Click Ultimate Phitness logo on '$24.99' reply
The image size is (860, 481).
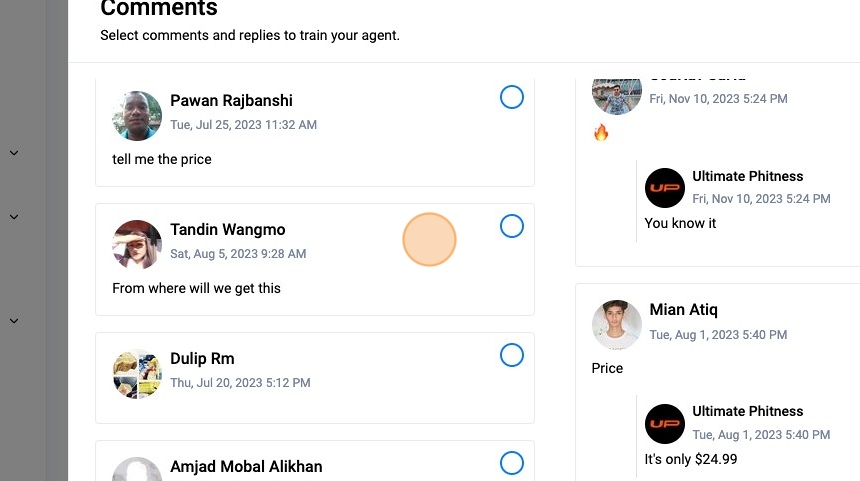[665, 423]
